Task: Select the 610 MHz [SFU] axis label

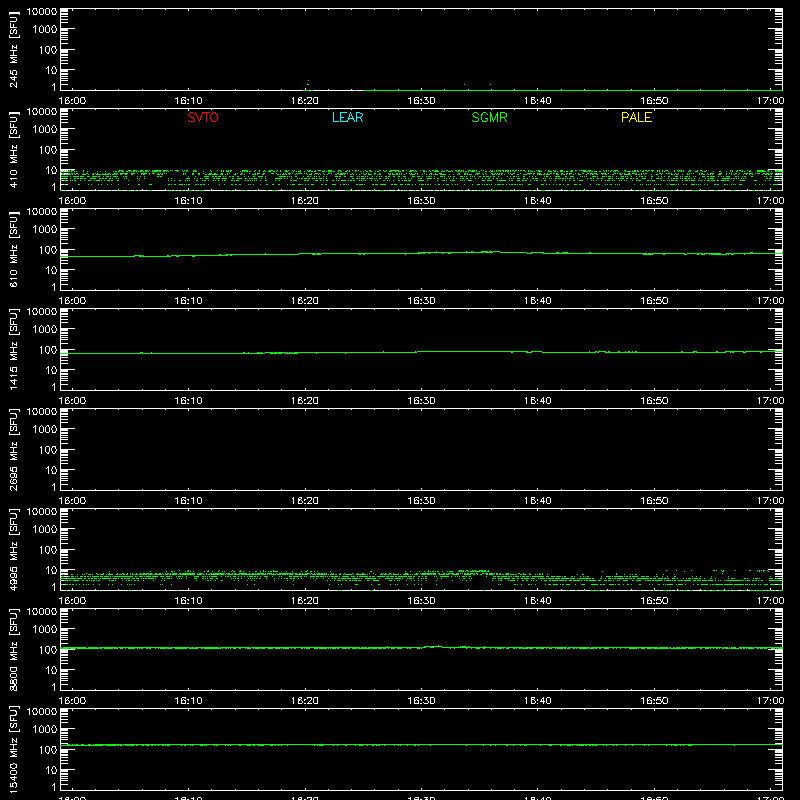Action: pos(13,250)
